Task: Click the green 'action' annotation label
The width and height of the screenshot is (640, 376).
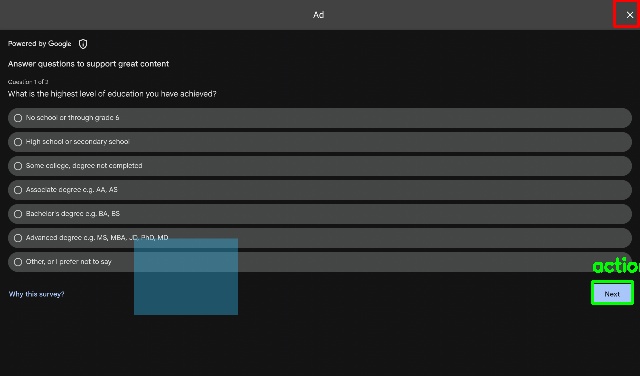Action: coord(616,266)
